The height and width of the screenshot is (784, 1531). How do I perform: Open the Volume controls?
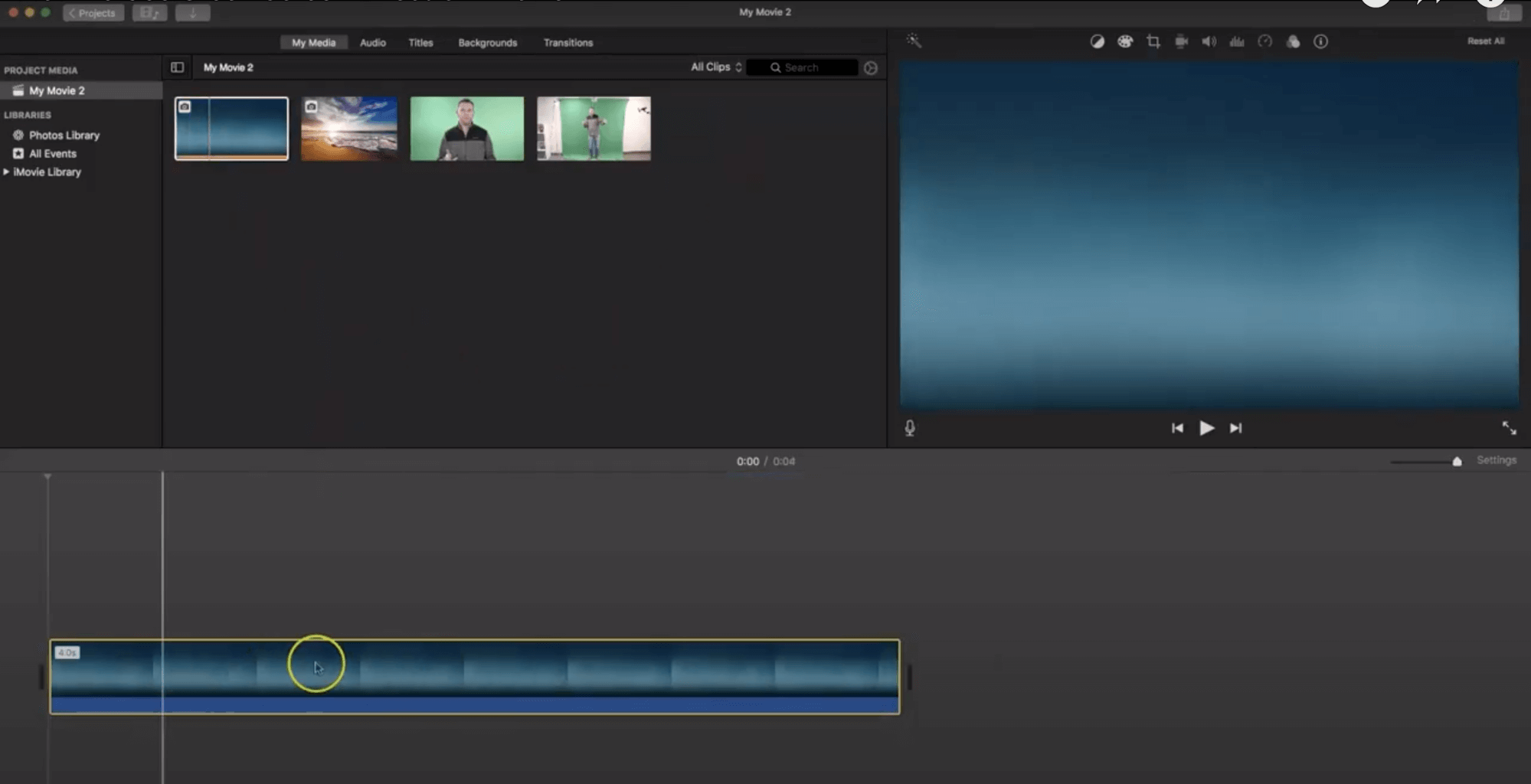tap(1209, 41)
